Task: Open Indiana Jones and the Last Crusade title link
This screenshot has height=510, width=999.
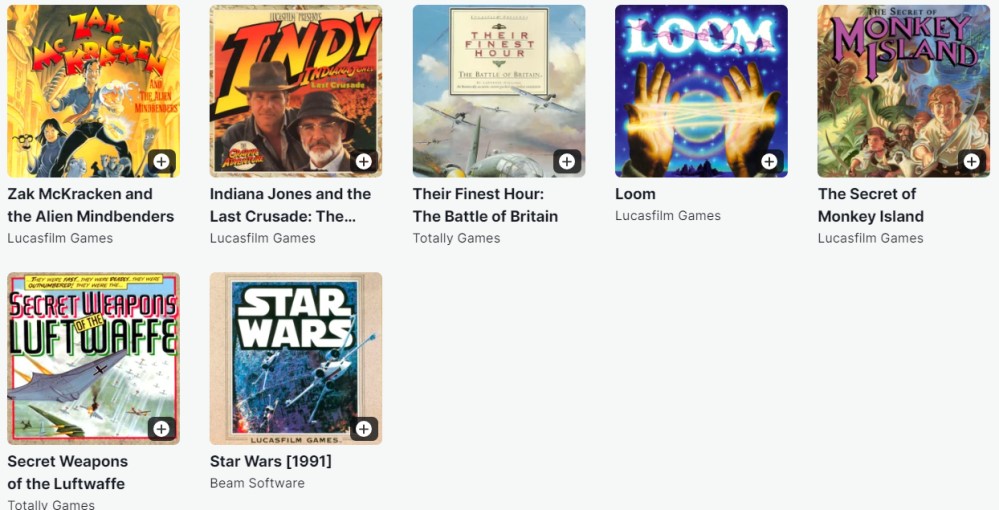Action: coord(291,205)
